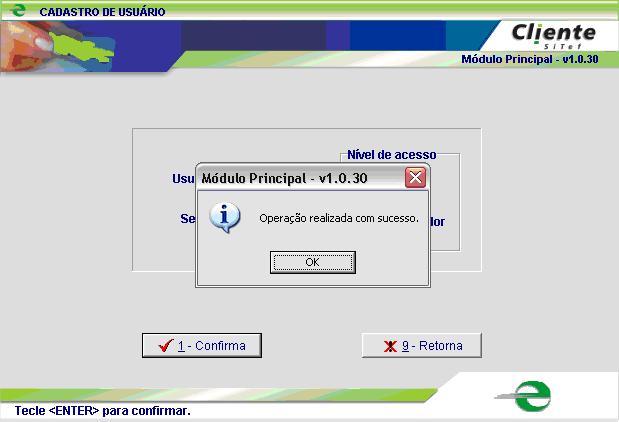Viewport: 619px width, 422px height.
Task: Click the Cliente SiTef logo
Action: [553, 36]
